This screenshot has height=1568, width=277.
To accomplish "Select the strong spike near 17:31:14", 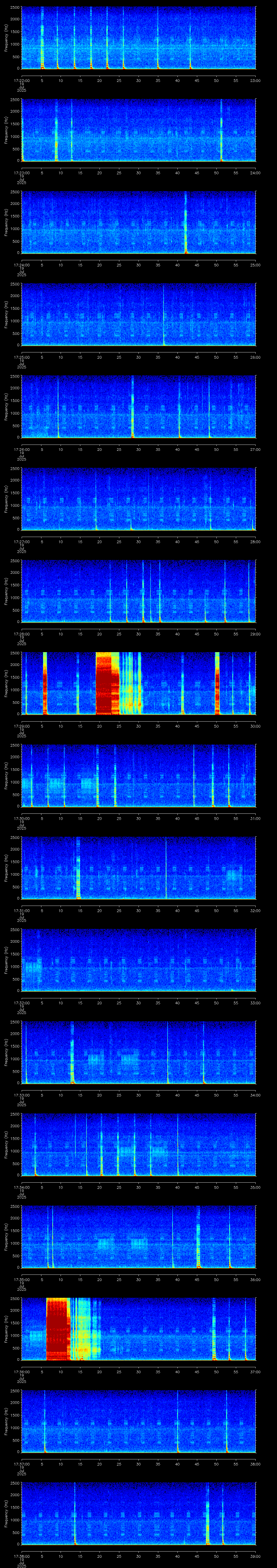I will click(x=78, y=868).
